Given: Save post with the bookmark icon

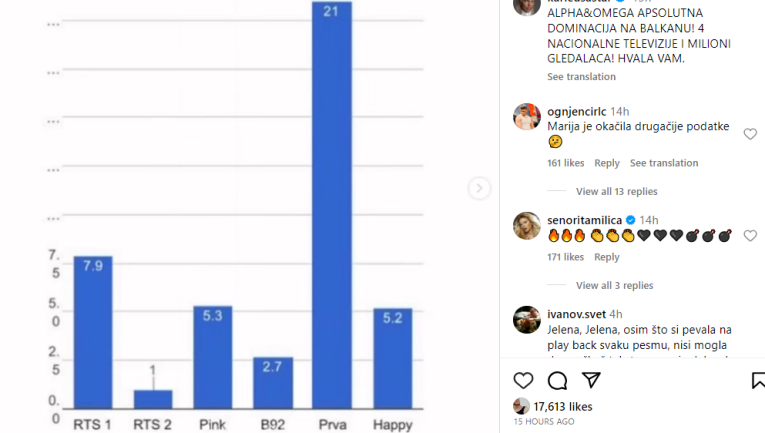Looking at the screenshot, I should (x=759, y=380).
